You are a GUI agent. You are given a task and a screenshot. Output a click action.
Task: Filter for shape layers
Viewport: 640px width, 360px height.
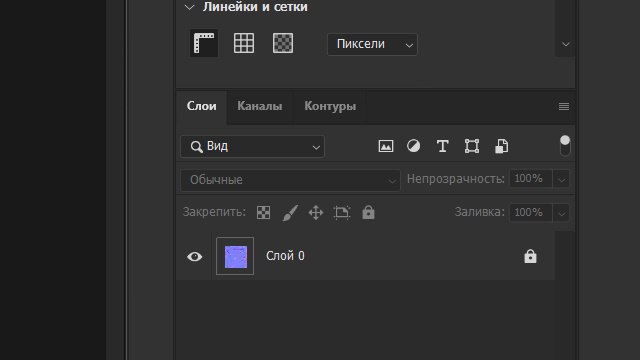pyautogui.click(x=472, y=146)
